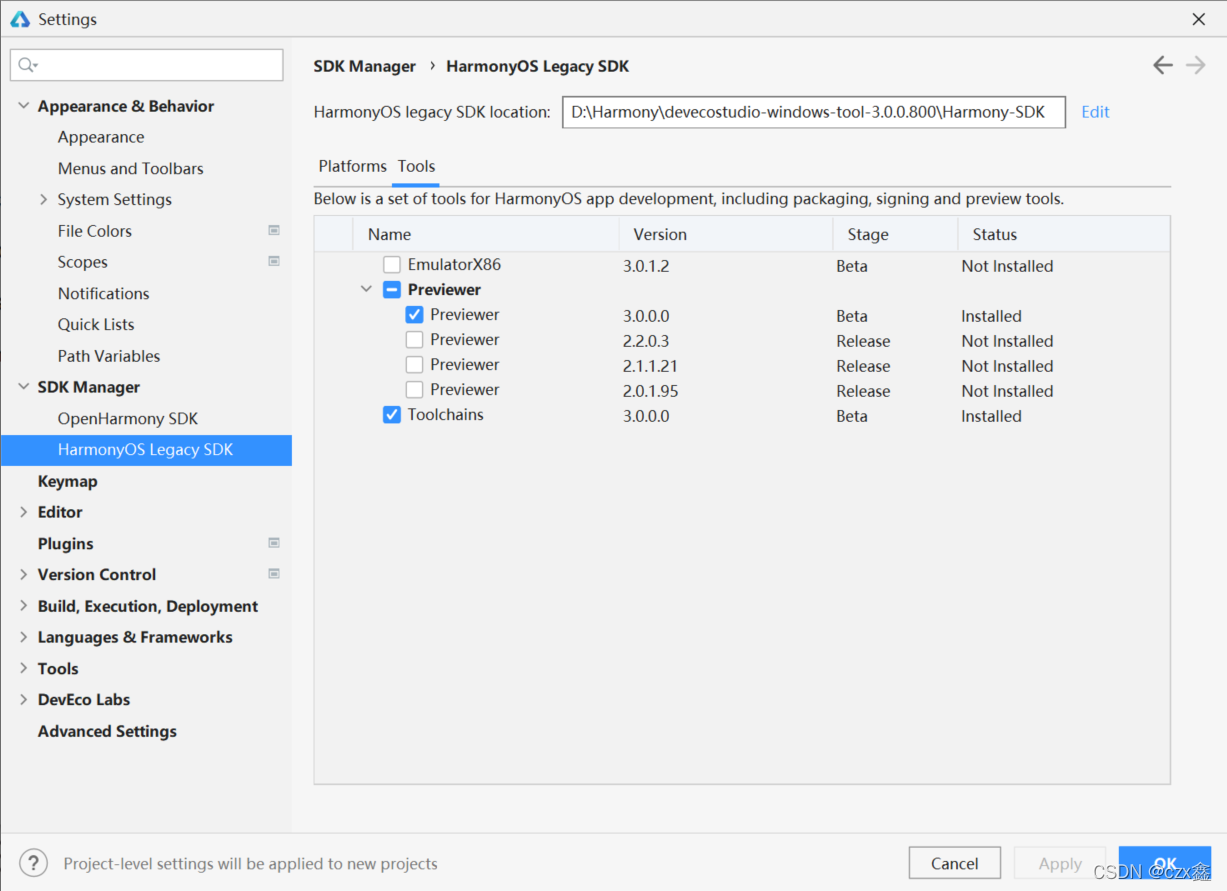Collapse the Appearance & Behavior section
The image size is (1227, 891).
pyautogui.click(x=24, y=106)
